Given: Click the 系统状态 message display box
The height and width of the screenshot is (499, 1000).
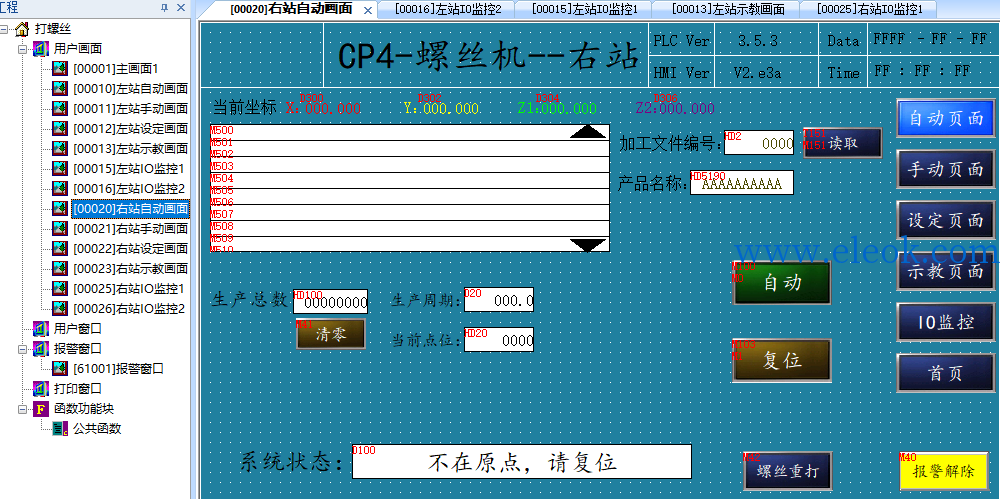Looking at the screenshot, I should [x=522, y=461].
